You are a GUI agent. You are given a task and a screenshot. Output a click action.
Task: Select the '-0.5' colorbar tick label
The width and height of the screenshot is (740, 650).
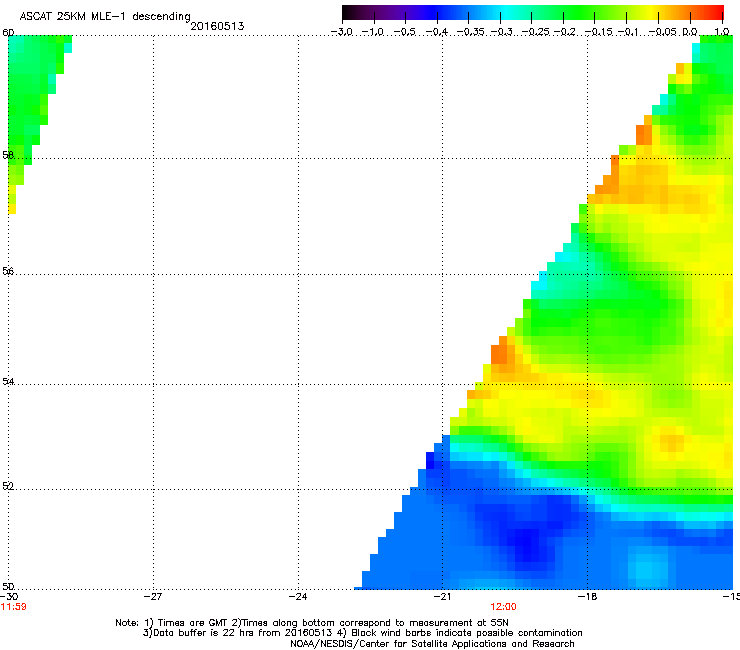(405, 32)
